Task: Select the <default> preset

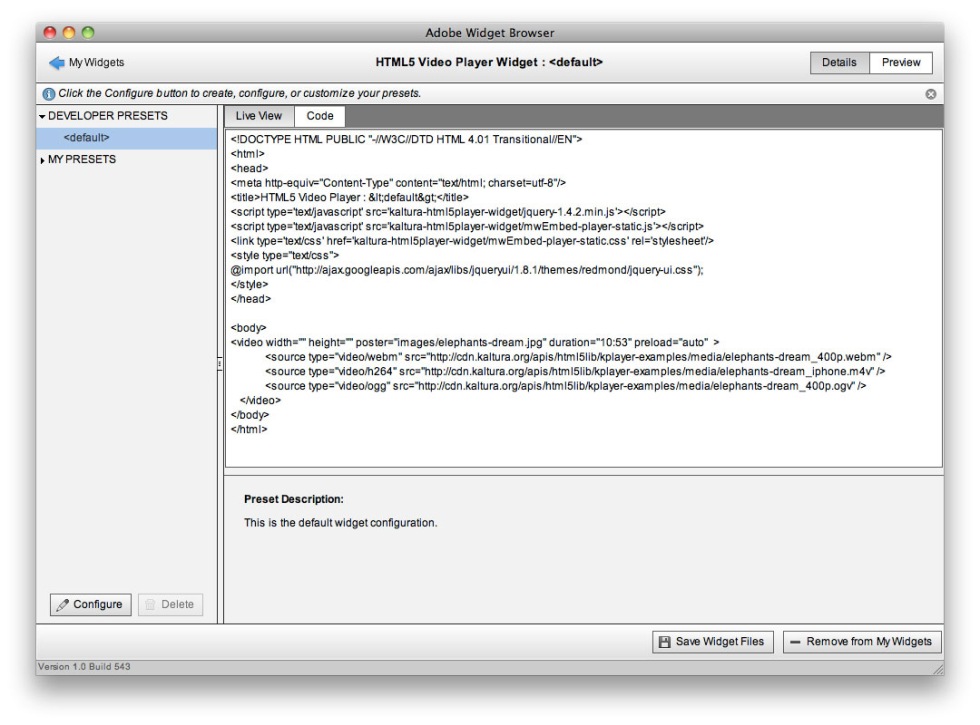Action: 126,138
